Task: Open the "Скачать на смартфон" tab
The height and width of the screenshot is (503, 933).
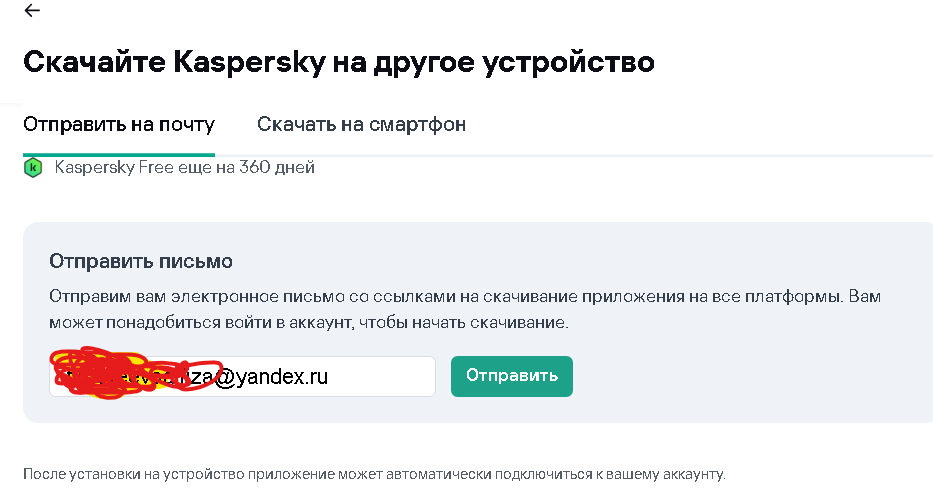Action: 361,125
